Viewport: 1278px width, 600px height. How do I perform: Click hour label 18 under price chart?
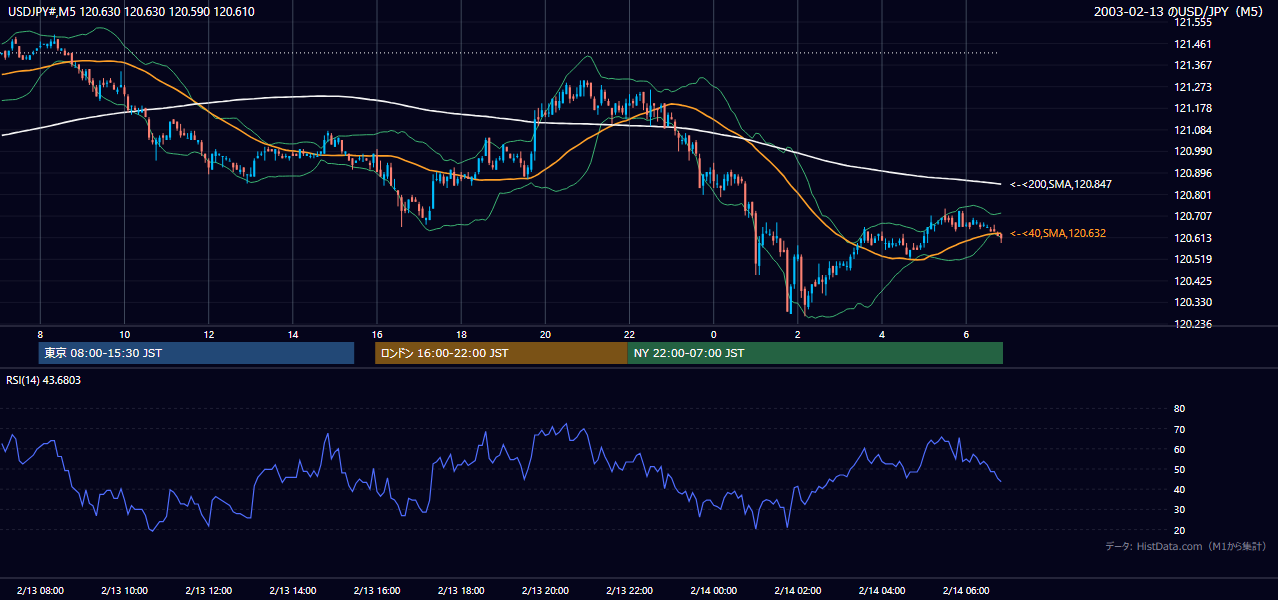[x=461, y=334]
